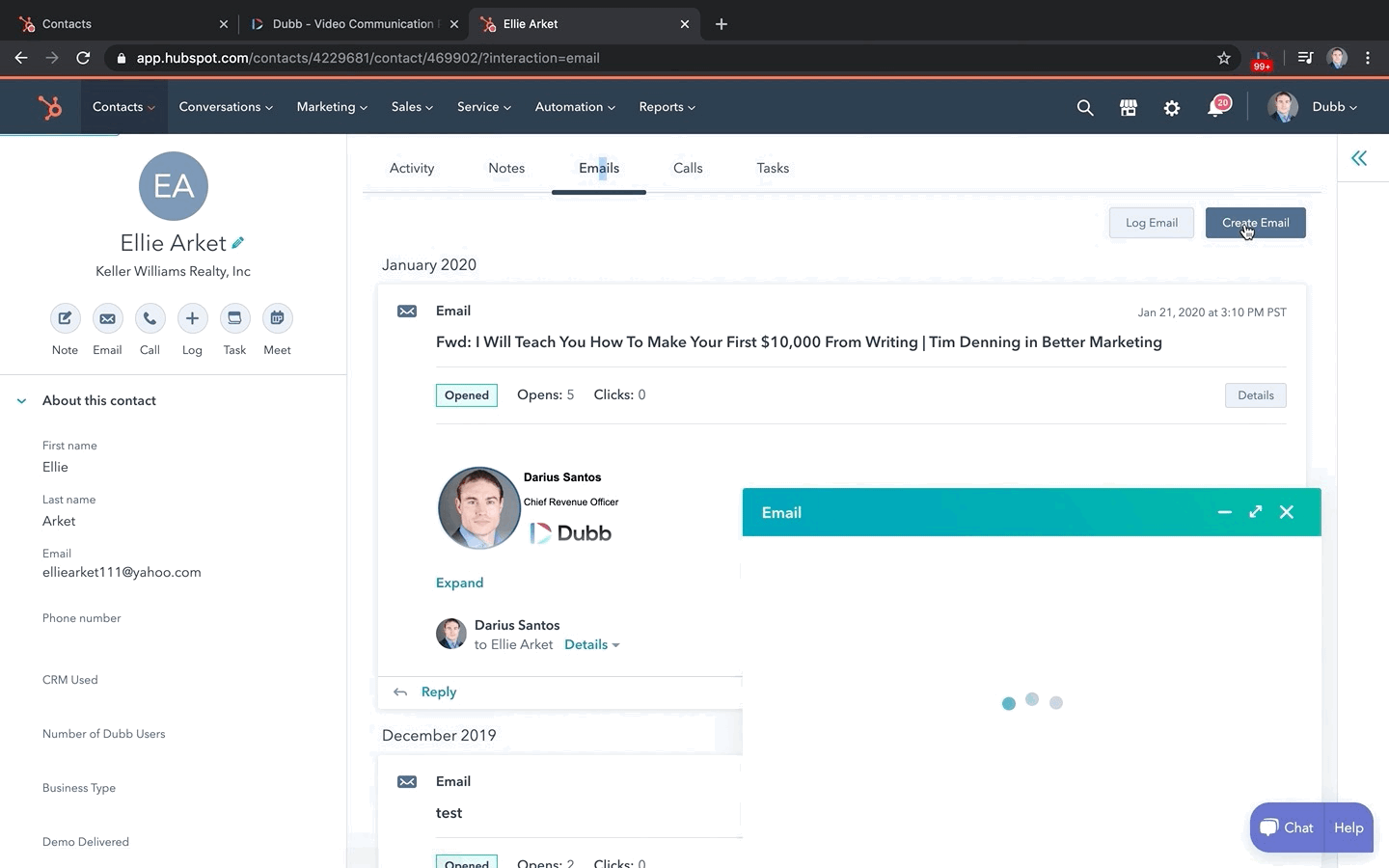Open the Sales dropdown menu
Viewport: 1389px width, 868px height.
pyautogui.click(x=412, y=107)
